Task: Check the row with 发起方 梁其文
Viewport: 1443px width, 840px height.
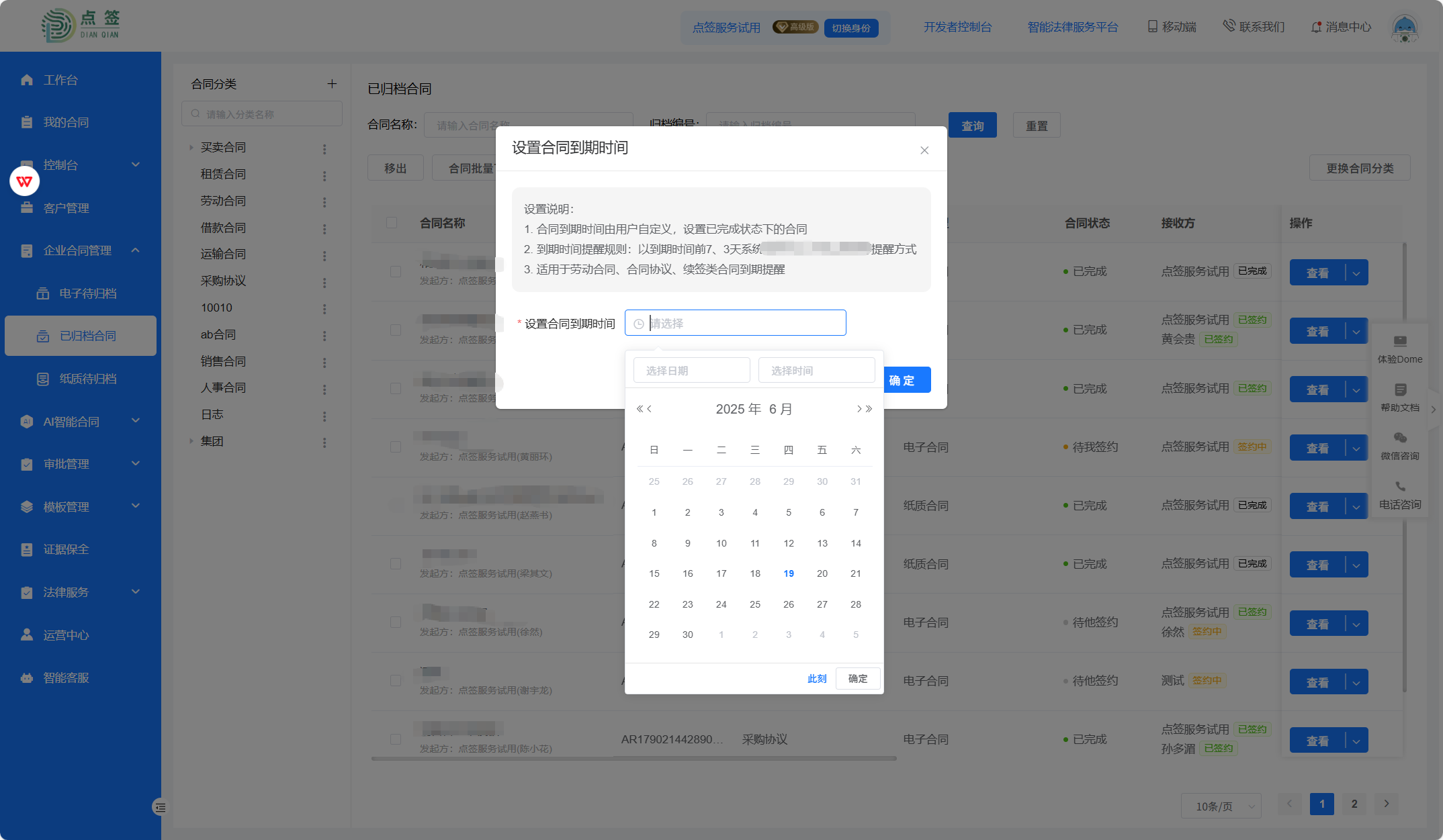Action: pos(396,564)
